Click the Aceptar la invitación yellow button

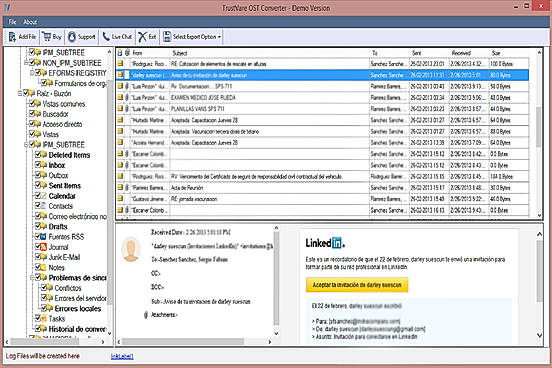[357, 285]
